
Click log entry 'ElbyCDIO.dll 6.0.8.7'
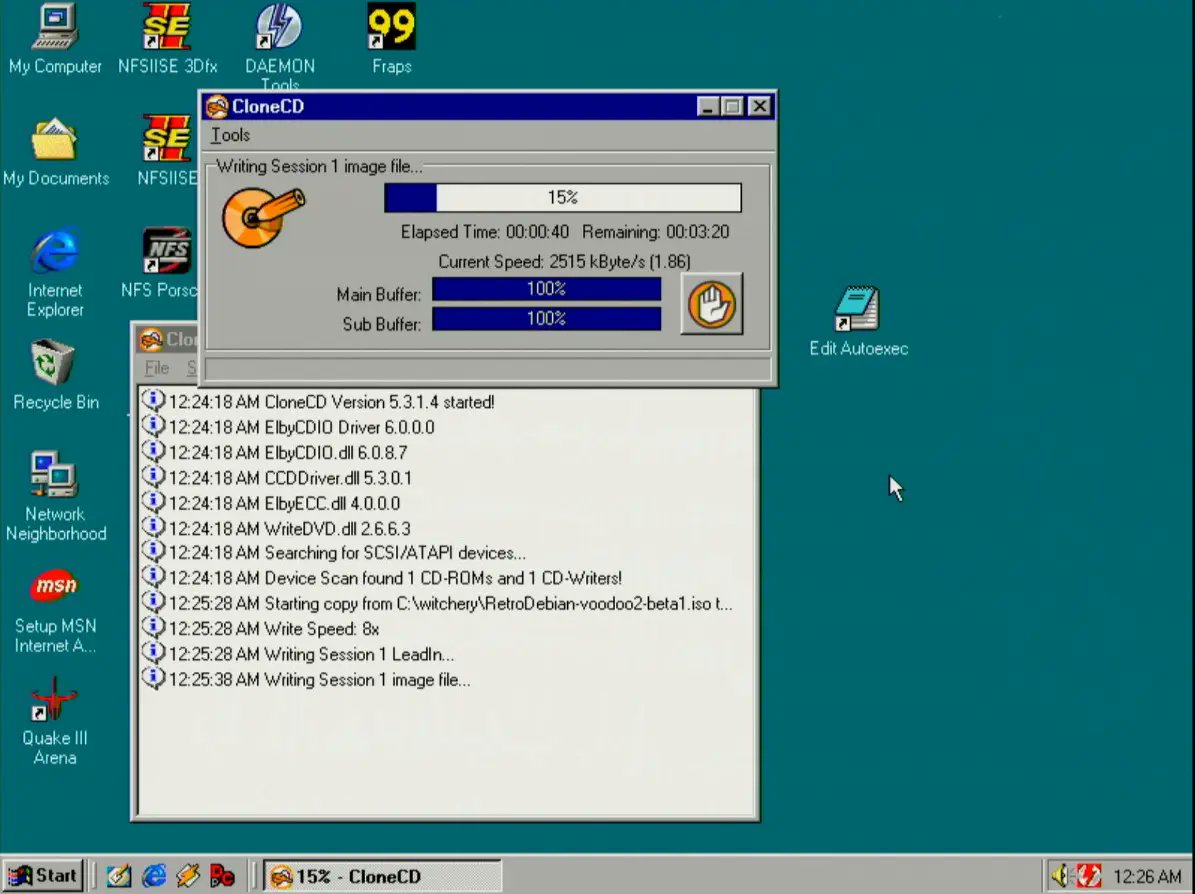tap(275, 452)
